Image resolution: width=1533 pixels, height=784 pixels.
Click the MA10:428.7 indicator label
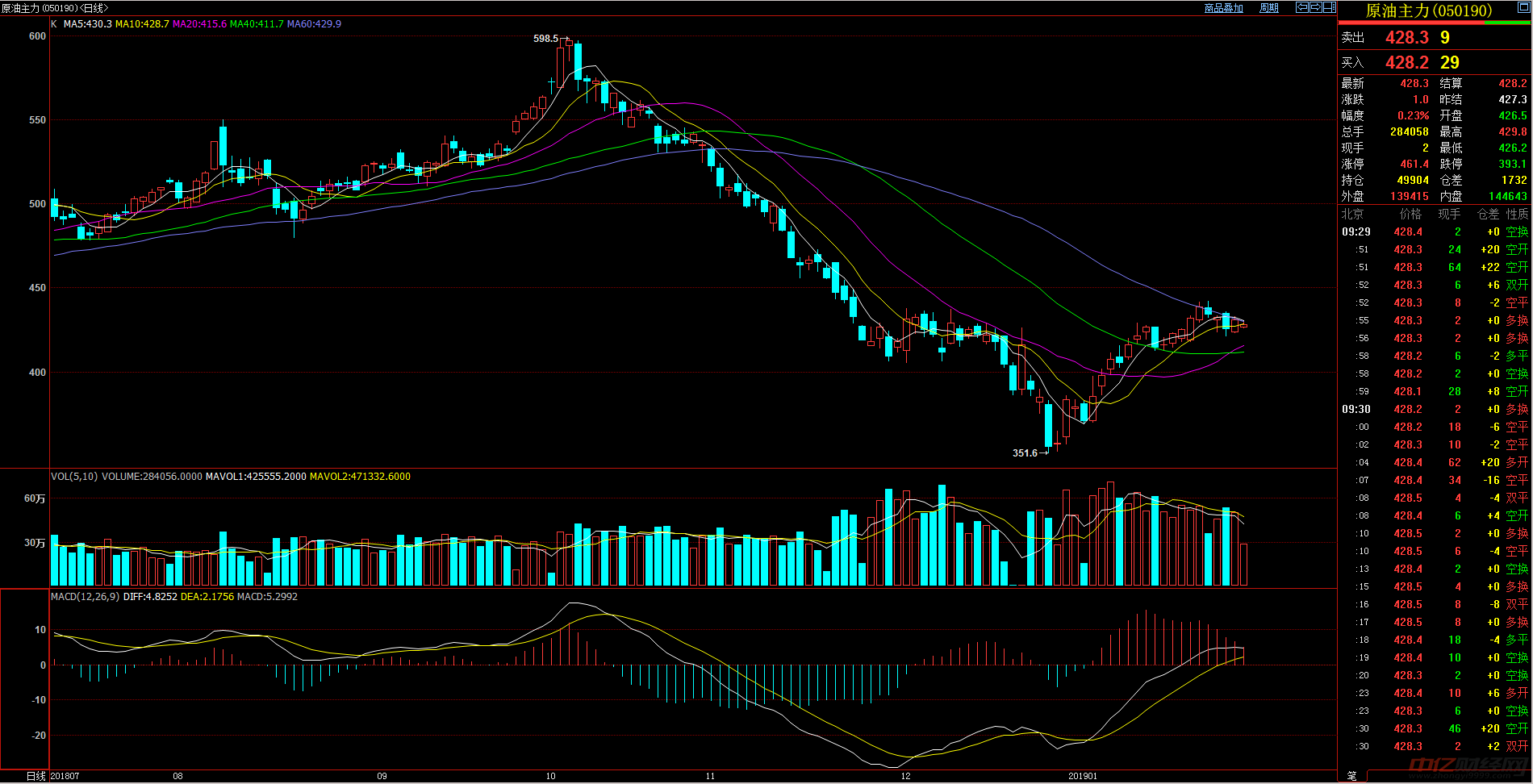click(142, 24)
